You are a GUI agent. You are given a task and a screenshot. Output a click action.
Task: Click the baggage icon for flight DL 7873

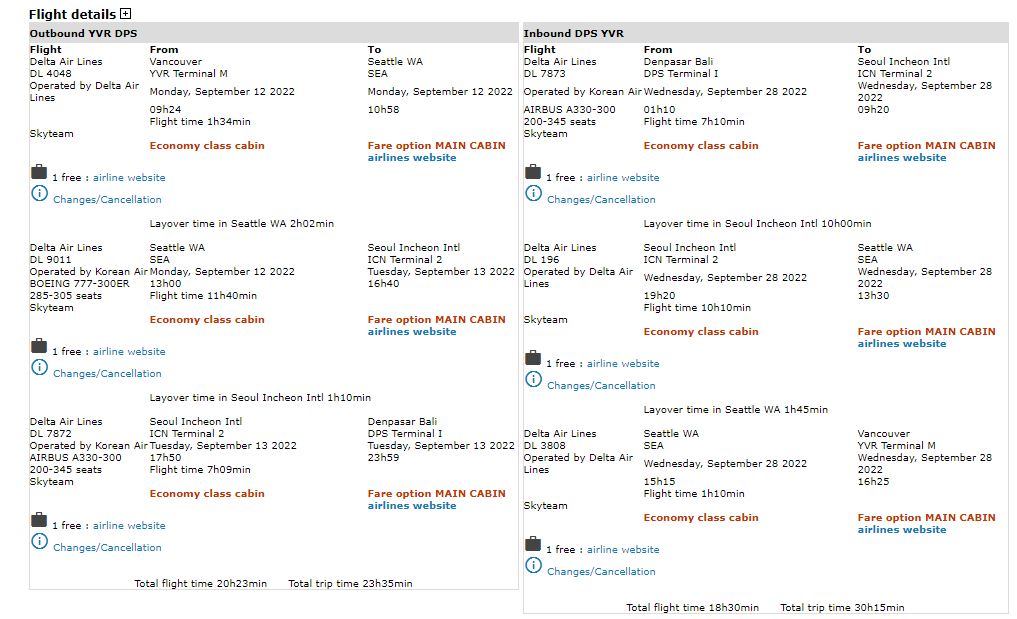[533, 172]
